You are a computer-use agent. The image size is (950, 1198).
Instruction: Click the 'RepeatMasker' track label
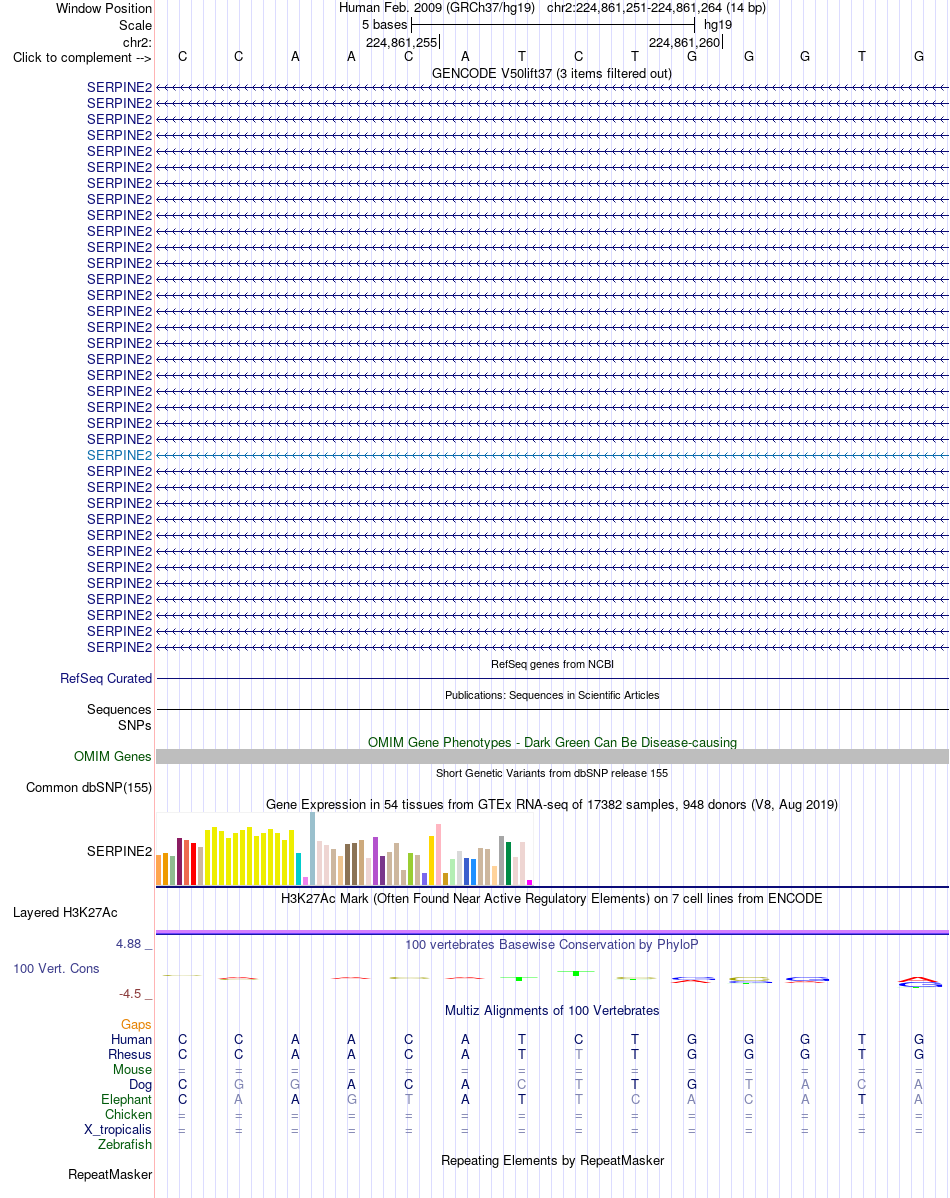pyautogui.click(x=110, y=1174)
